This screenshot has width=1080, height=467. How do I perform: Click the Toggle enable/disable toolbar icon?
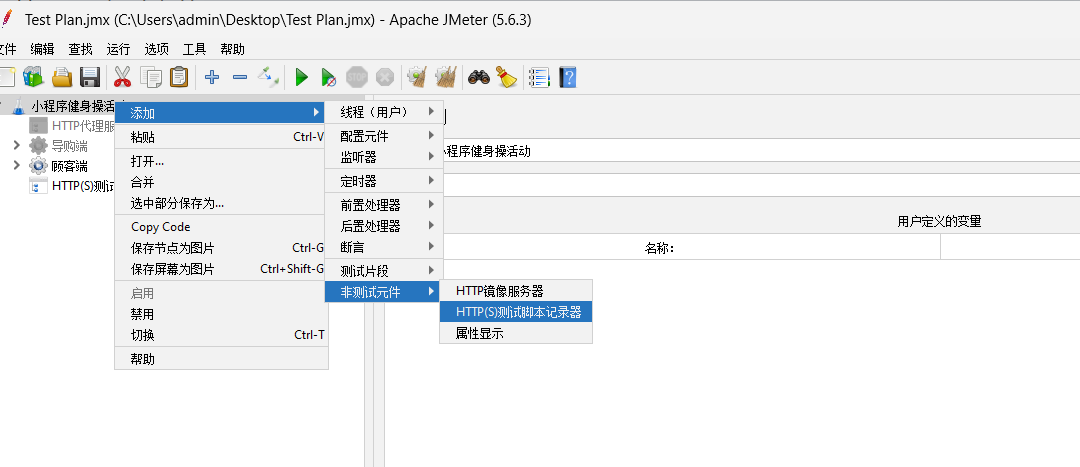click(268, 77)
